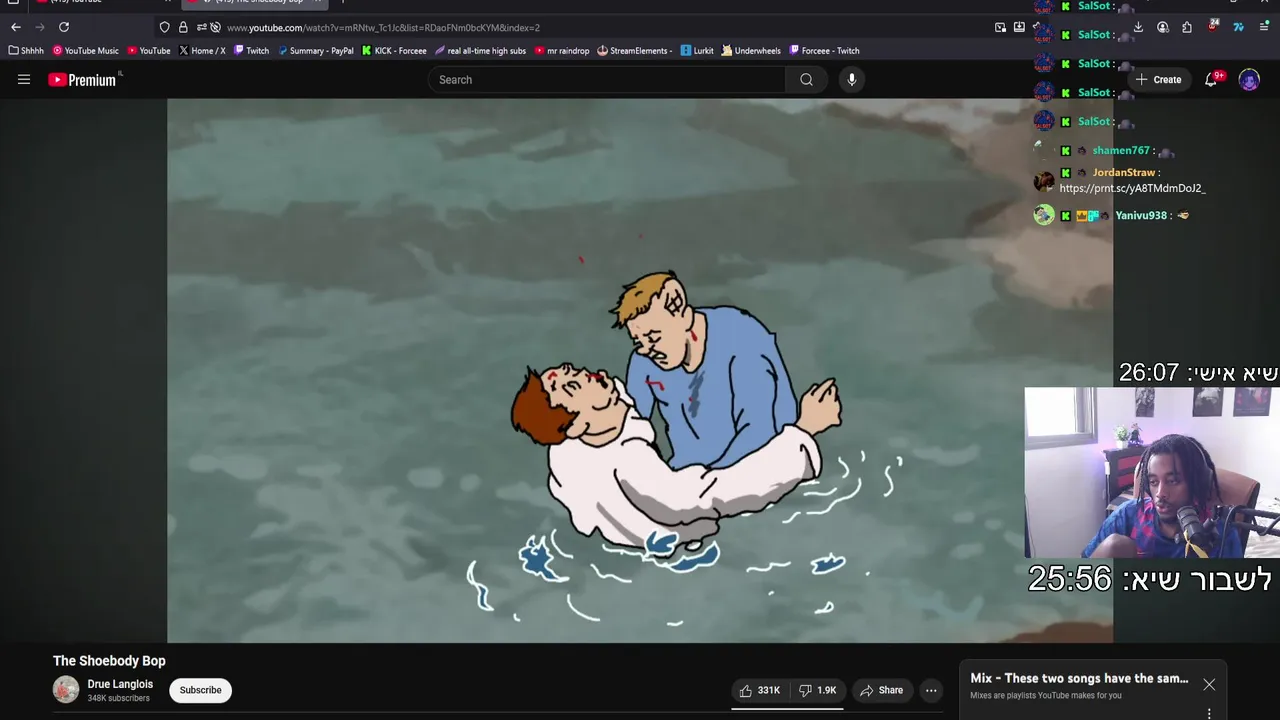The image size is (1280, 720).
Task: Subscribe to Drue Langlois
Action: coord(201,690)
